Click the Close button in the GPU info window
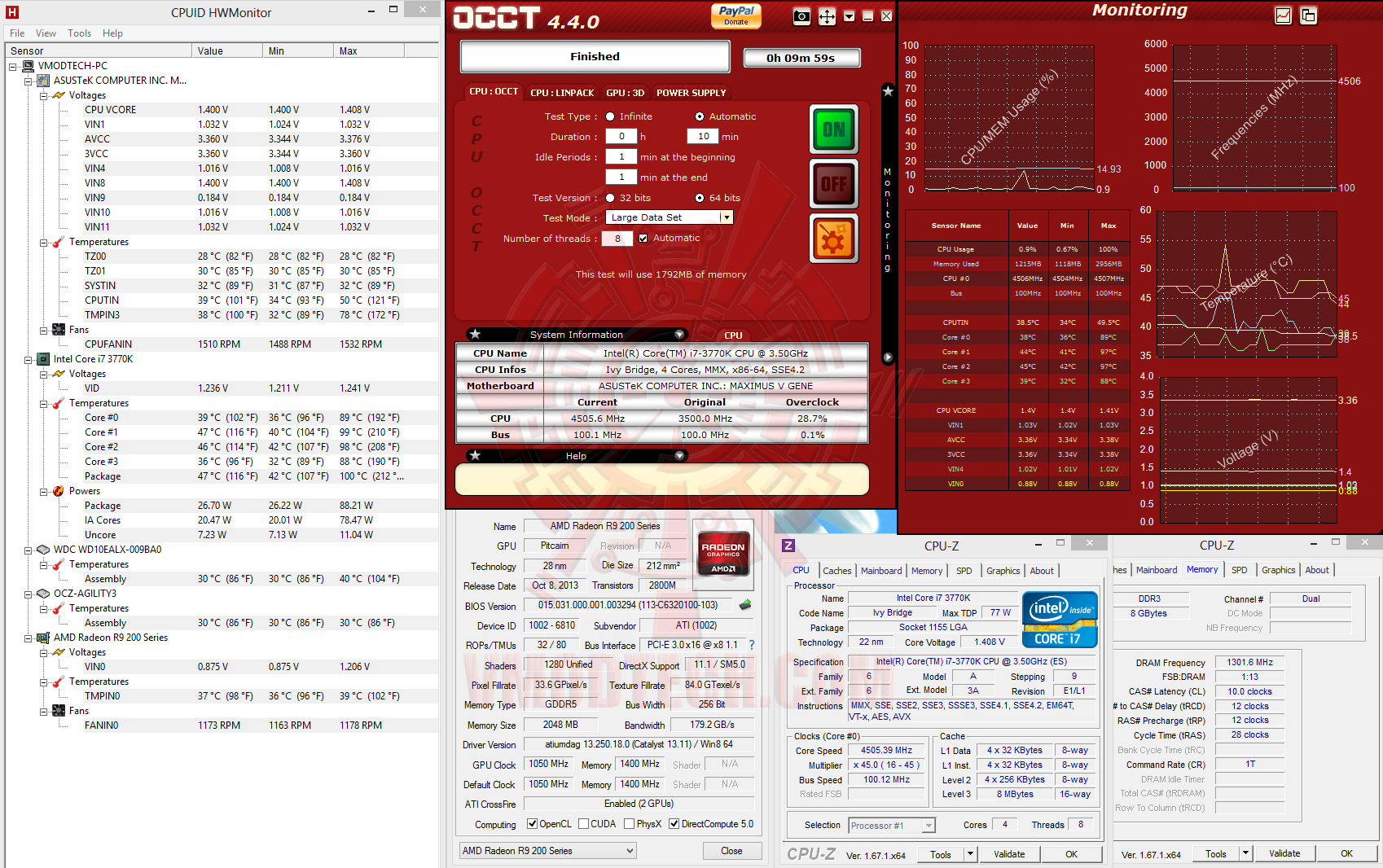Viewport: 1383px width, 868px height. pyautogui.click(x=731, y=851)
